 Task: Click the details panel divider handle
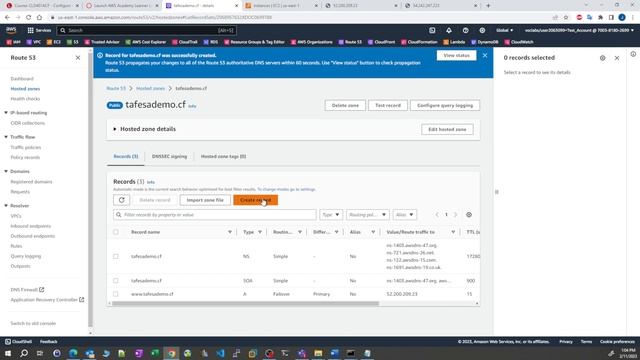pyautogui.click(x=496, y=192)
